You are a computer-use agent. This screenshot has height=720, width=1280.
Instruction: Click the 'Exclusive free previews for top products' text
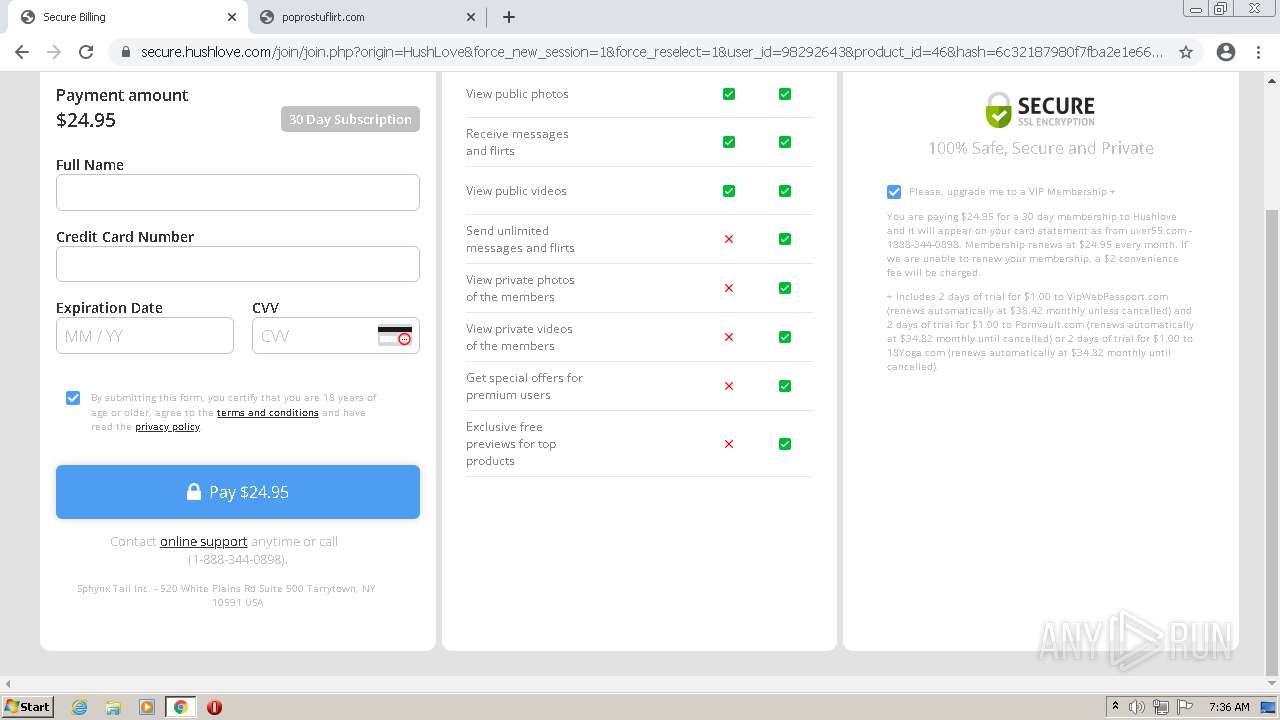click(511, 444)
